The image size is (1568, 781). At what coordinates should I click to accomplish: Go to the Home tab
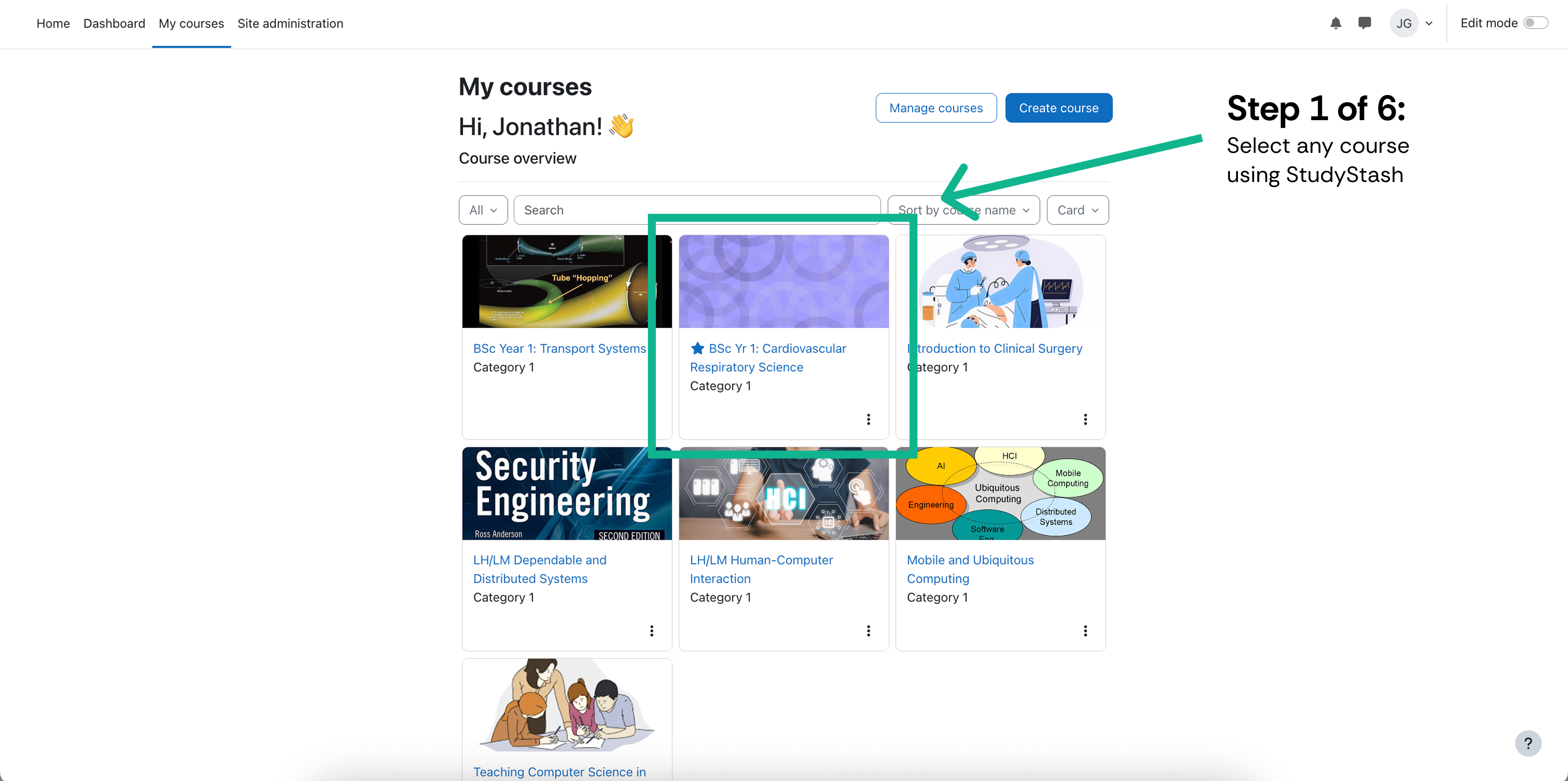[53, 23]
